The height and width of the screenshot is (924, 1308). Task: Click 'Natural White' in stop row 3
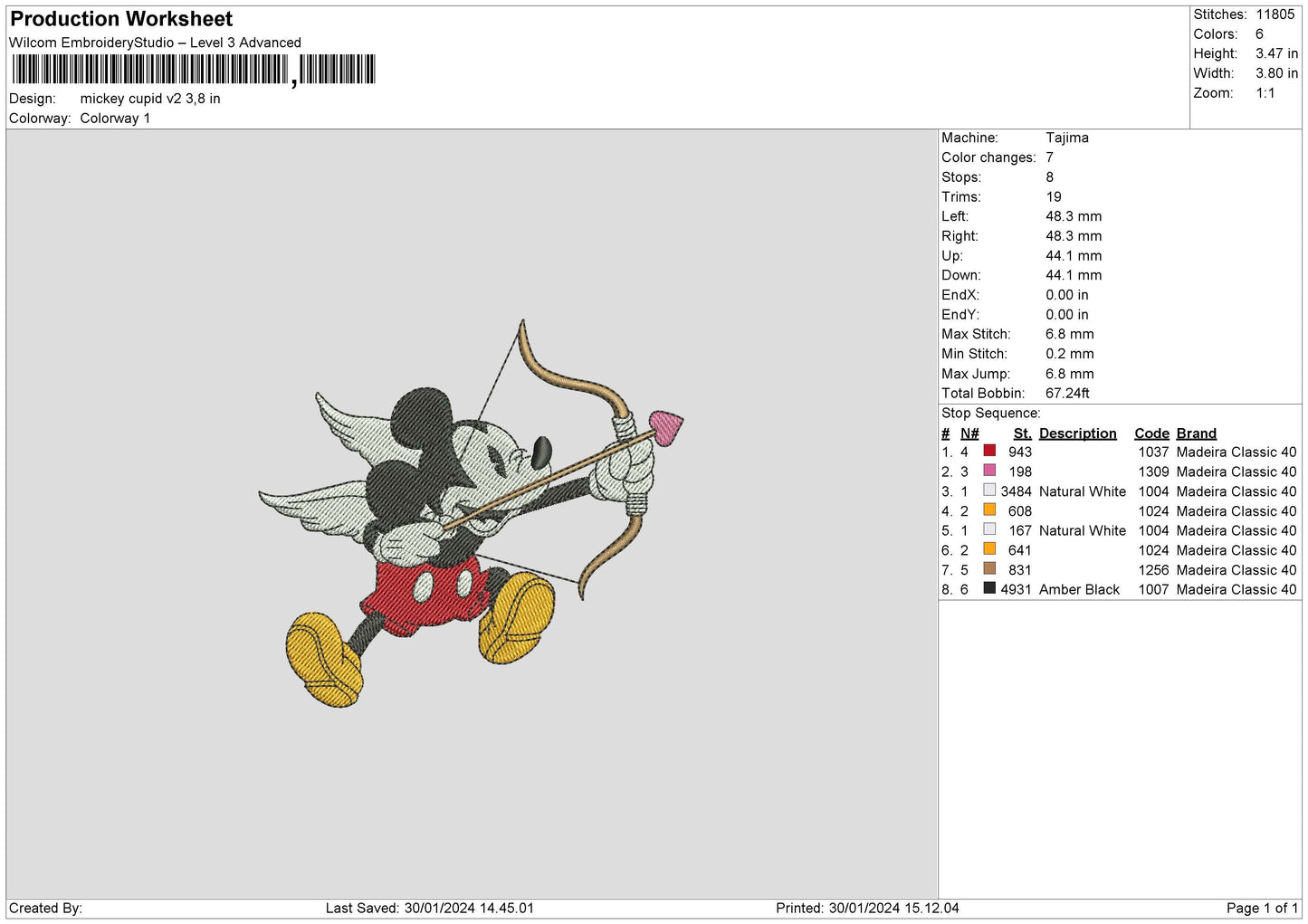[1083, 491]
